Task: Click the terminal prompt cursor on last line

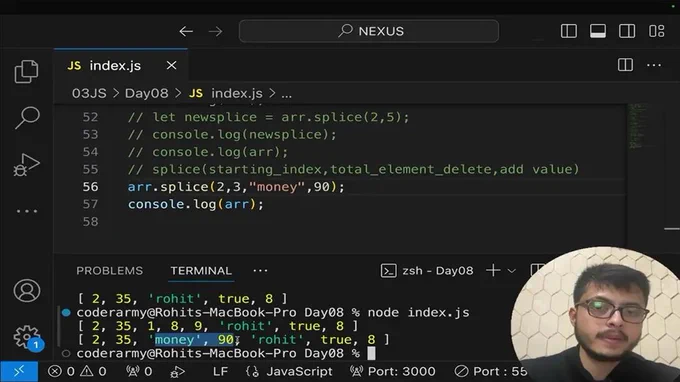Action: click(371, 353)
